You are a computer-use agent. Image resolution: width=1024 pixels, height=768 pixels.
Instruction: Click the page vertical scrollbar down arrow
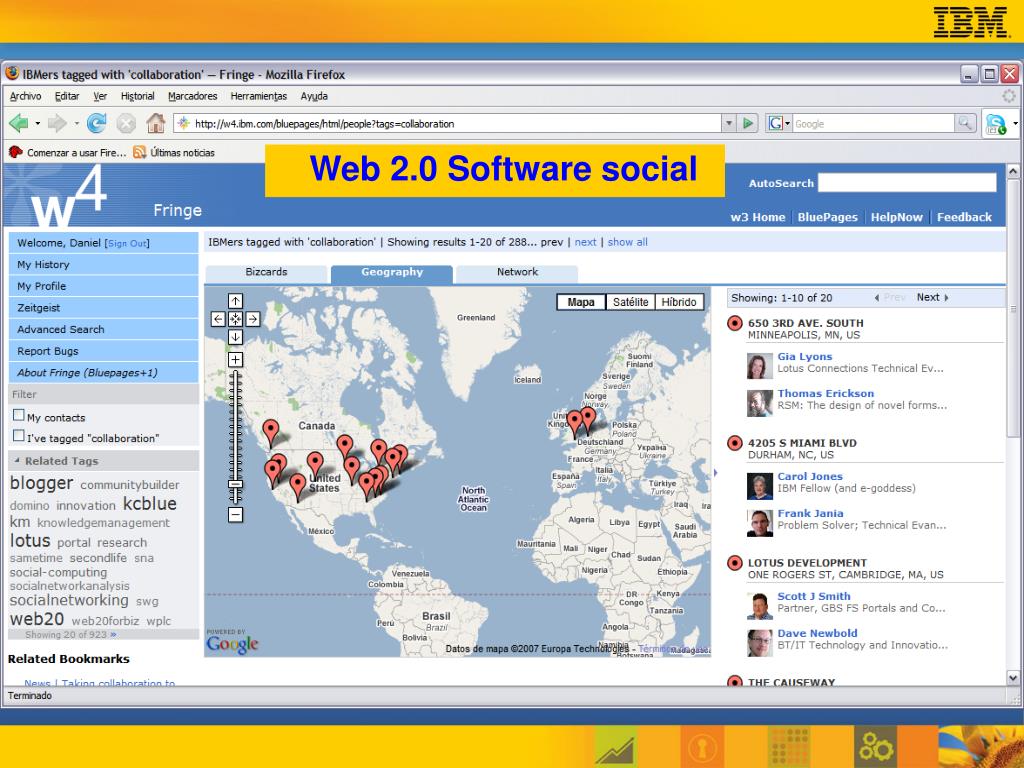(1013, 678)
